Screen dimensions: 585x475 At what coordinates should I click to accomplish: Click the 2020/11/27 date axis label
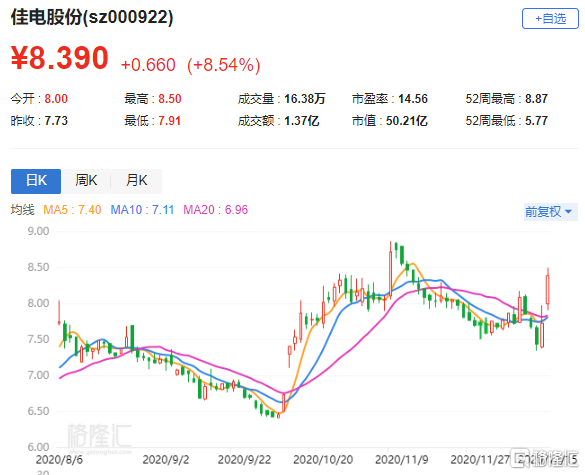click(x=480, y=460)
